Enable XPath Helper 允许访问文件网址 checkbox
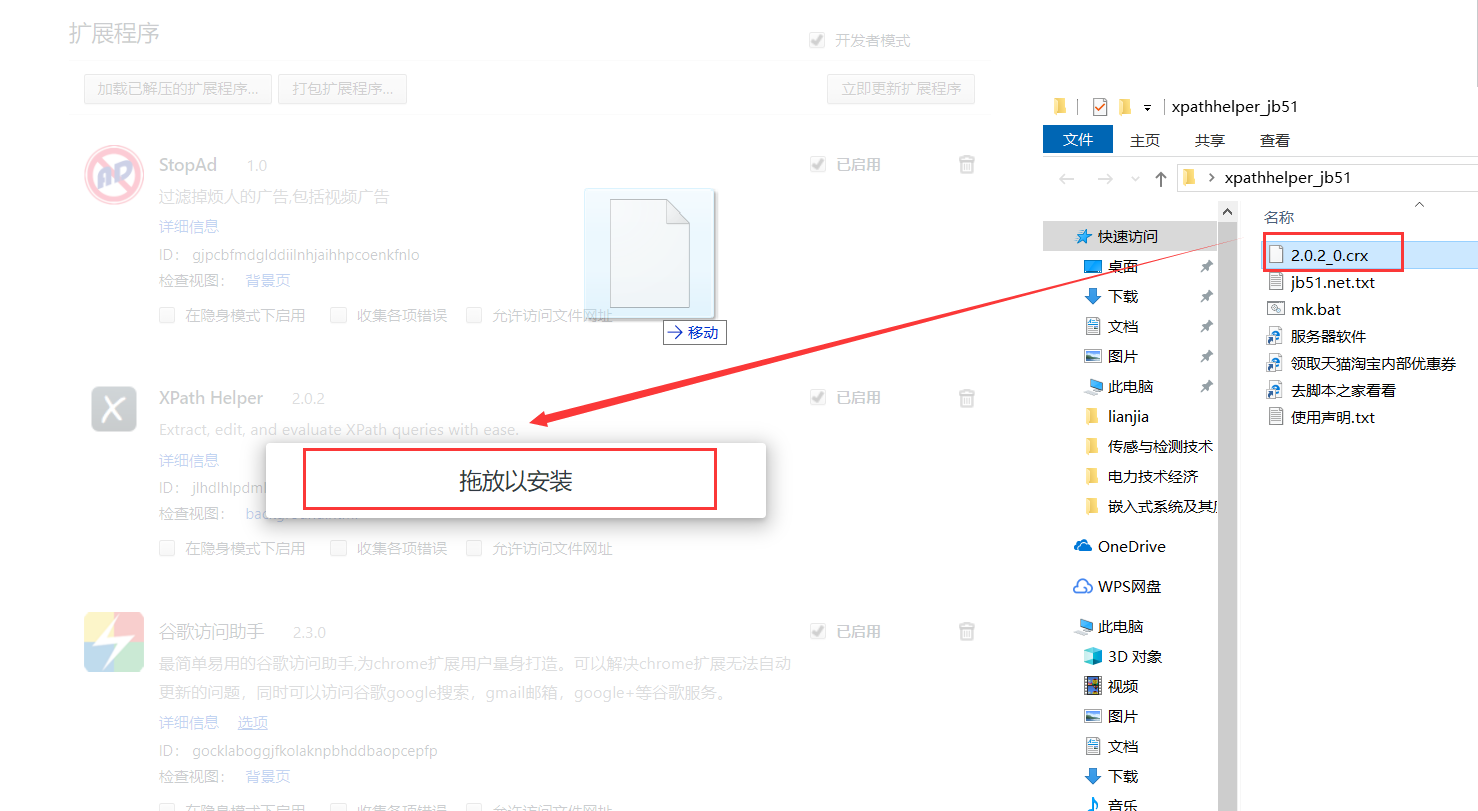Image resolution: width=1478 pixels, height=811 pixels. (x=474, y=548)
